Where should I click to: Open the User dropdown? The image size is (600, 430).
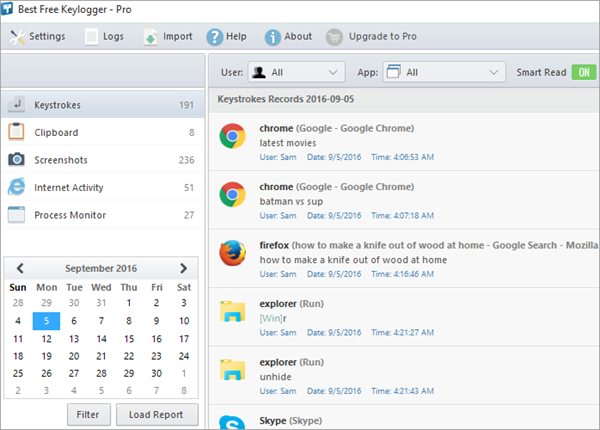[297, 72]
